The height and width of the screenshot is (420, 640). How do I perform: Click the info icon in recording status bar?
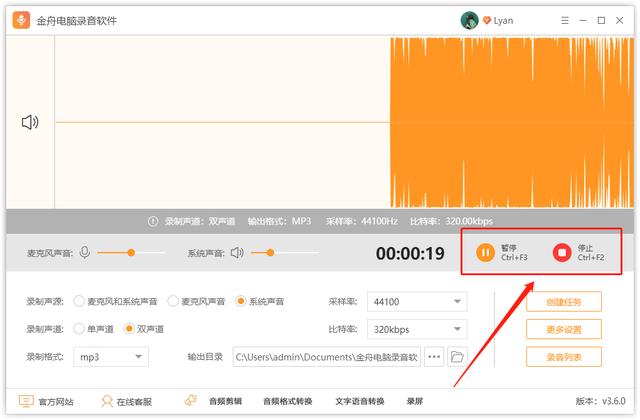pyautogui.click(x=153, y=221)
